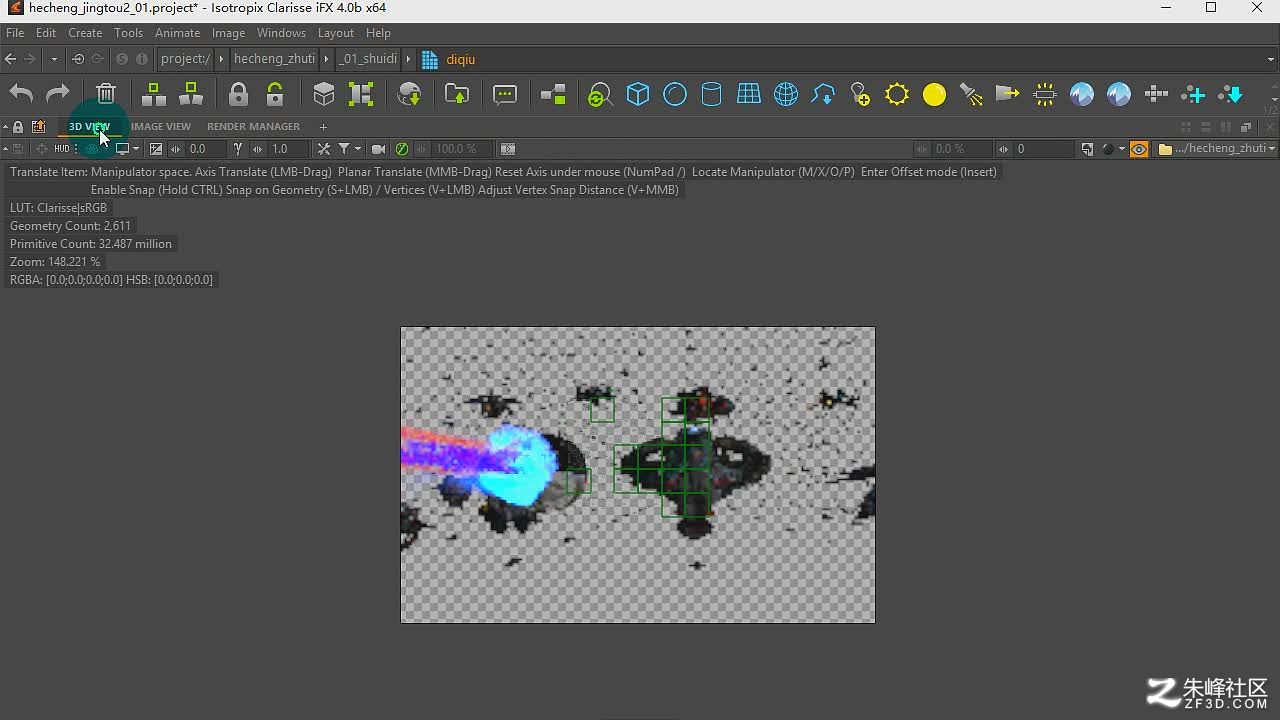Click the speech bubble comment icon
Viewport: 1280px width, 720px height.
505,94
